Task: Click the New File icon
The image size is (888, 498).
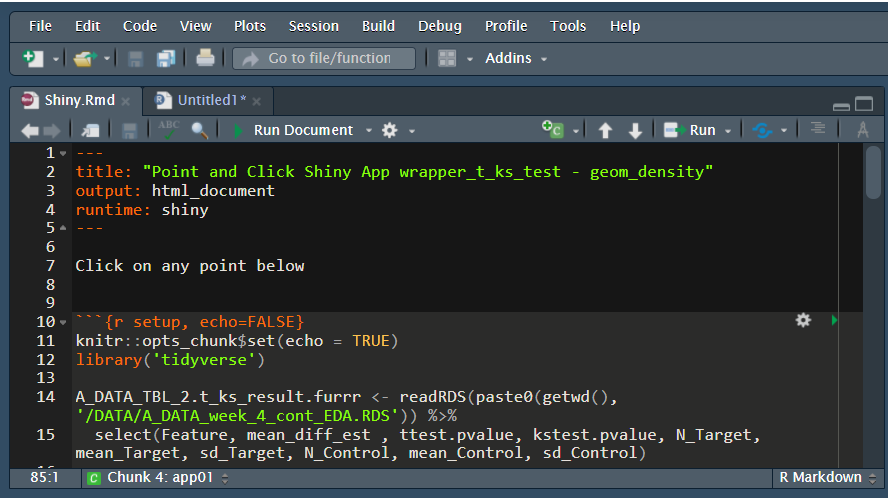Action: coord(34,59)
